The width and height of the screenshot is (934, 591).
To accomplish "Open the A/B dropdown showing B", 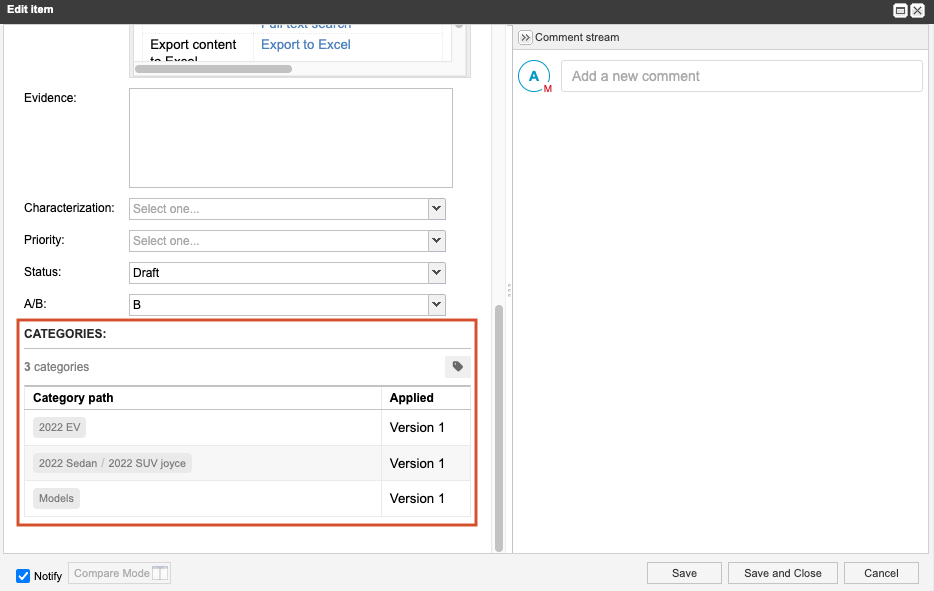I will [437, 304].
